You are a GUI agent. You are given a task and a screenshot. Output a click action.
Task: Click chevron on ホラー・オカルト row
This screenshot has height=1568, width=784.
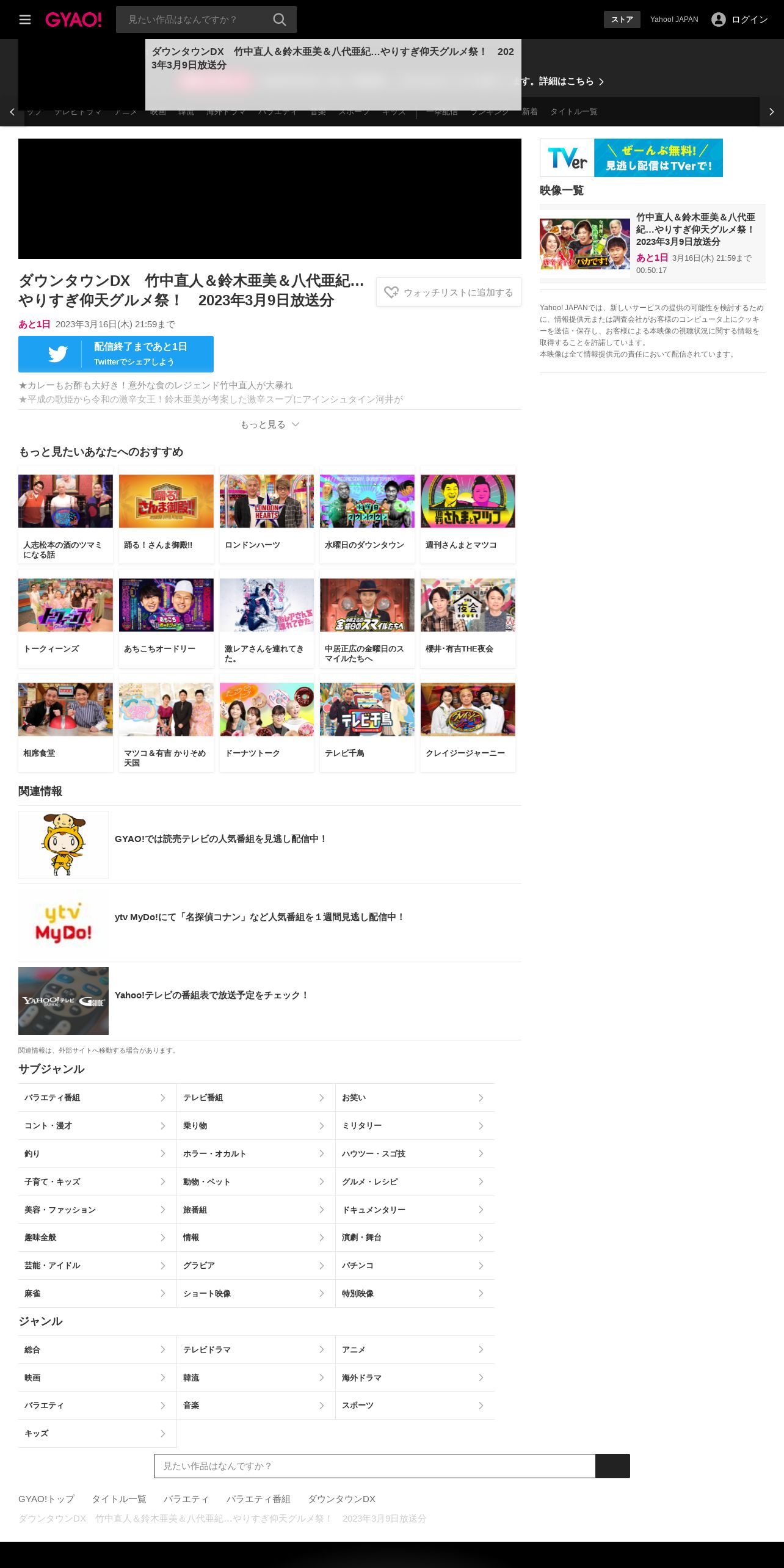point(322,1153)
